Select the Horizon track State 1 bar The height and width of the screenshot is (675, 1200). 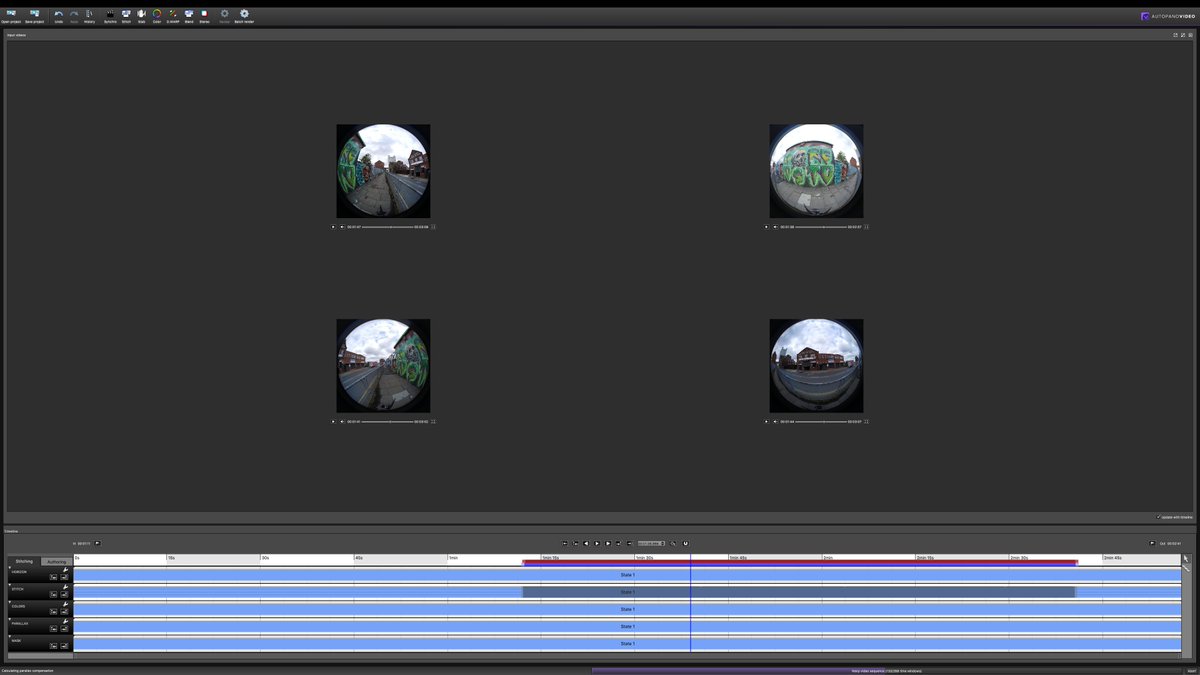[627, 575]
